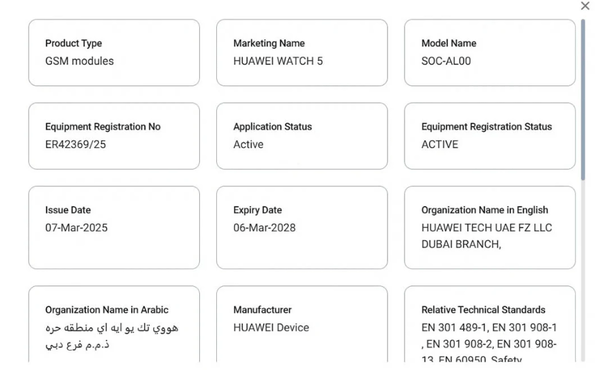Click the Manufacturer label
This screenshot has width=600, height=378.
262,310
